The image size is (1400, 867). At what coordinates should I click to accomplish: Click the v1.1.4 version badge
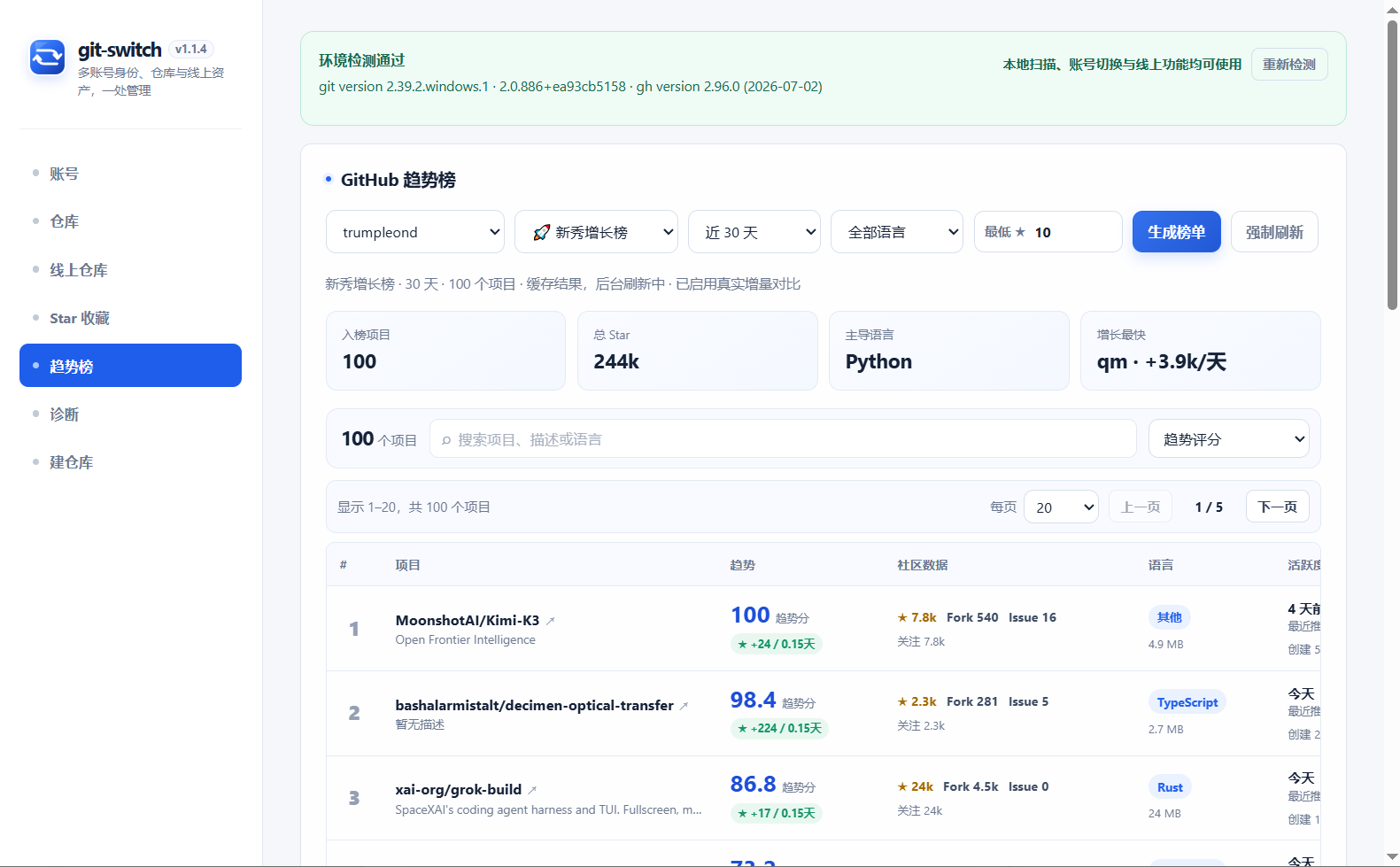190,50
